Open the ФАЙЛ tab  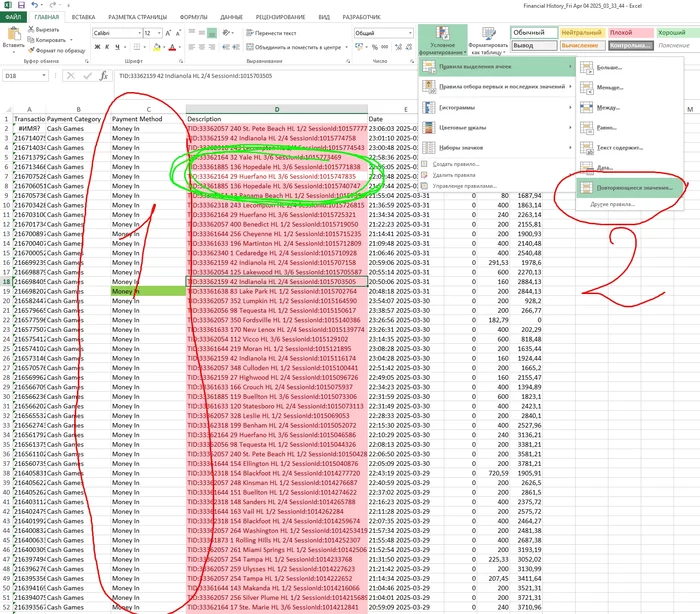(x=13, y=17)
